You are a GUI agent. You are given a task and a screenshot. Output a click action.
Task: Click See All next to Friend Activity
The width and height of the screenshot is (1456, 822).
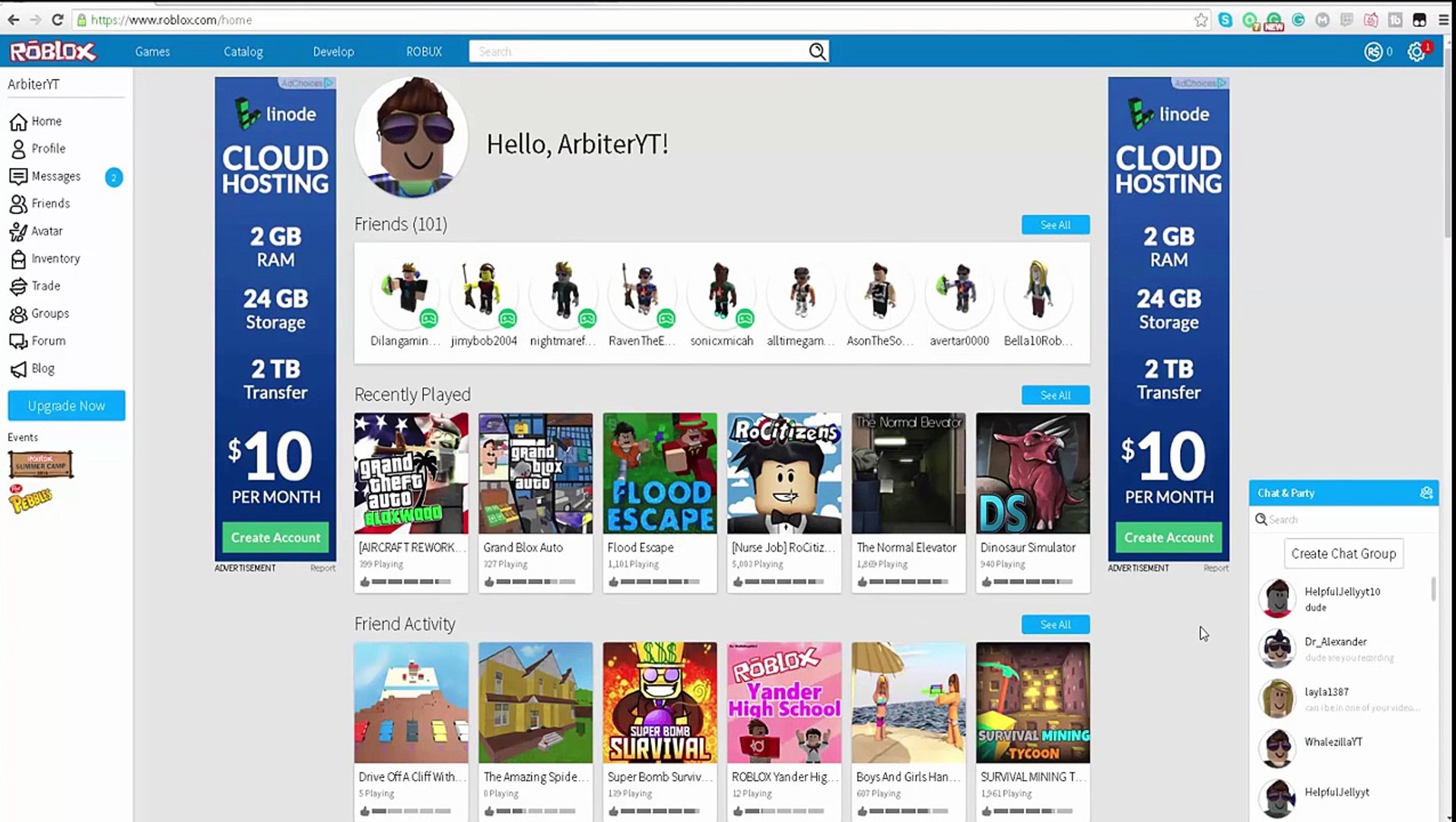(x=1055, y=624)
